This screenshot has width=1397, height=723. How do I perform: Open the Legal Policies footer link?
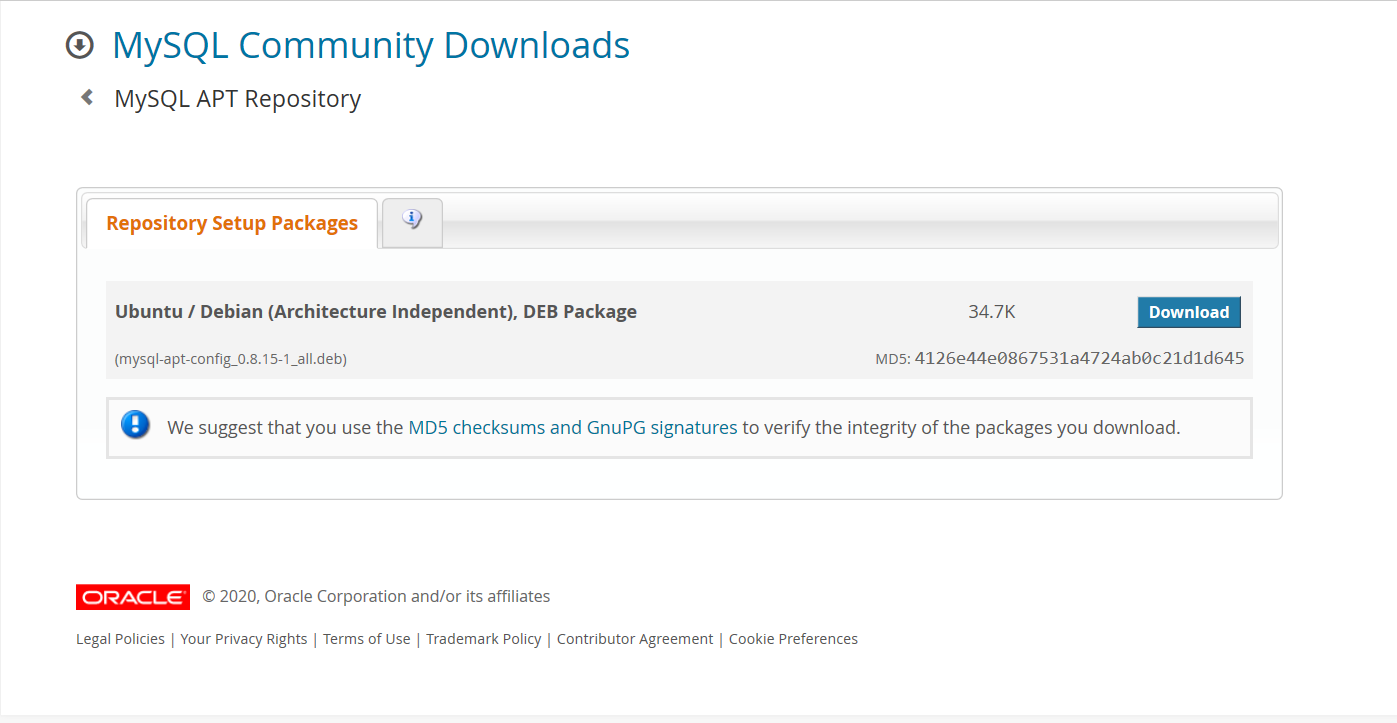tap(120, 639)
